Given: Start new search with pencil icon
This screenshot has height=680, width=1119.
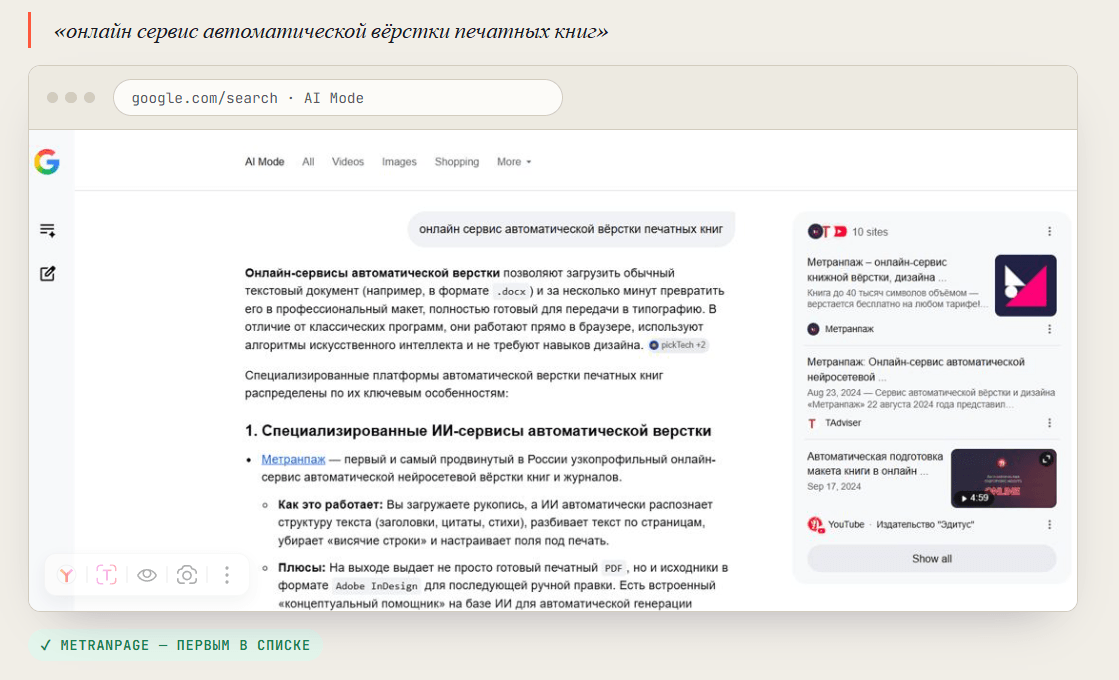Looking at the screenshot, I should pos(47,274).
